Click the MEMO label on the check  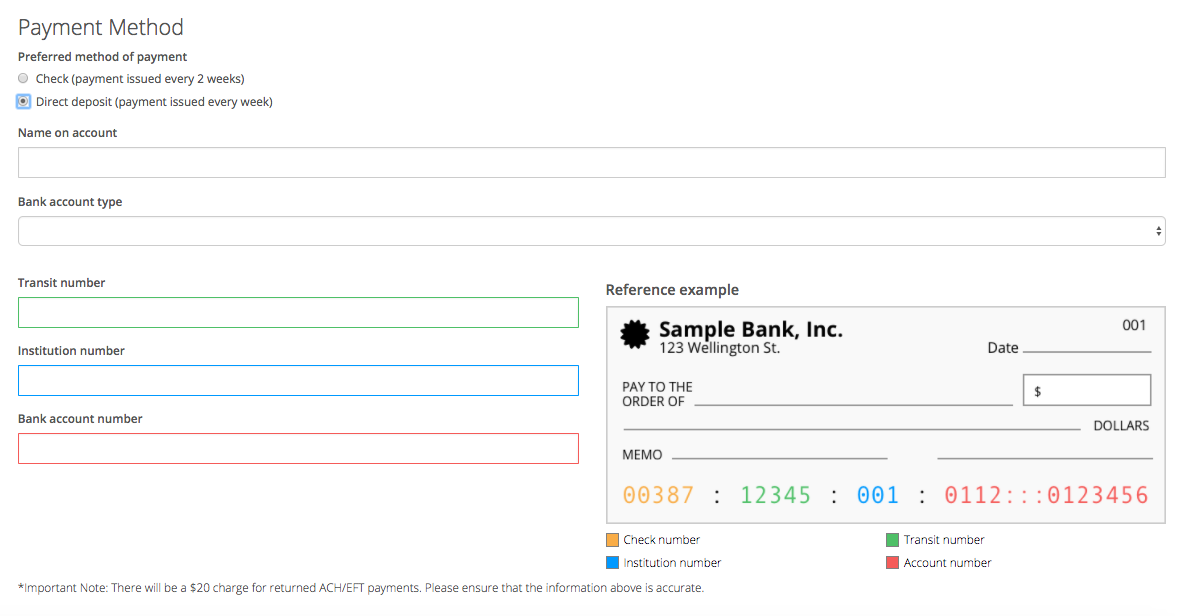tap(642, 454)
